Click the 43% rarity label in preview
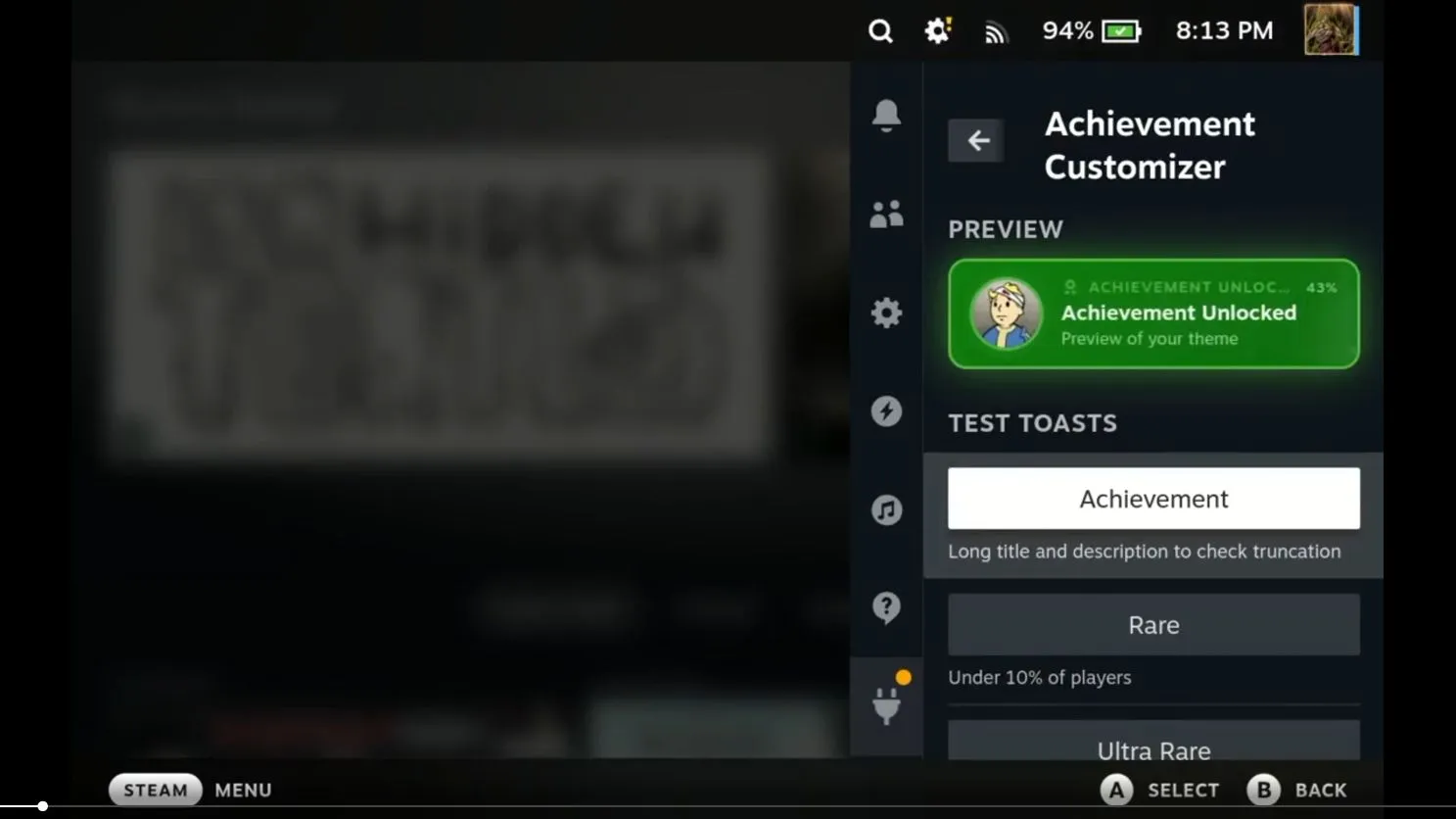 click(x=1321, y=288)
